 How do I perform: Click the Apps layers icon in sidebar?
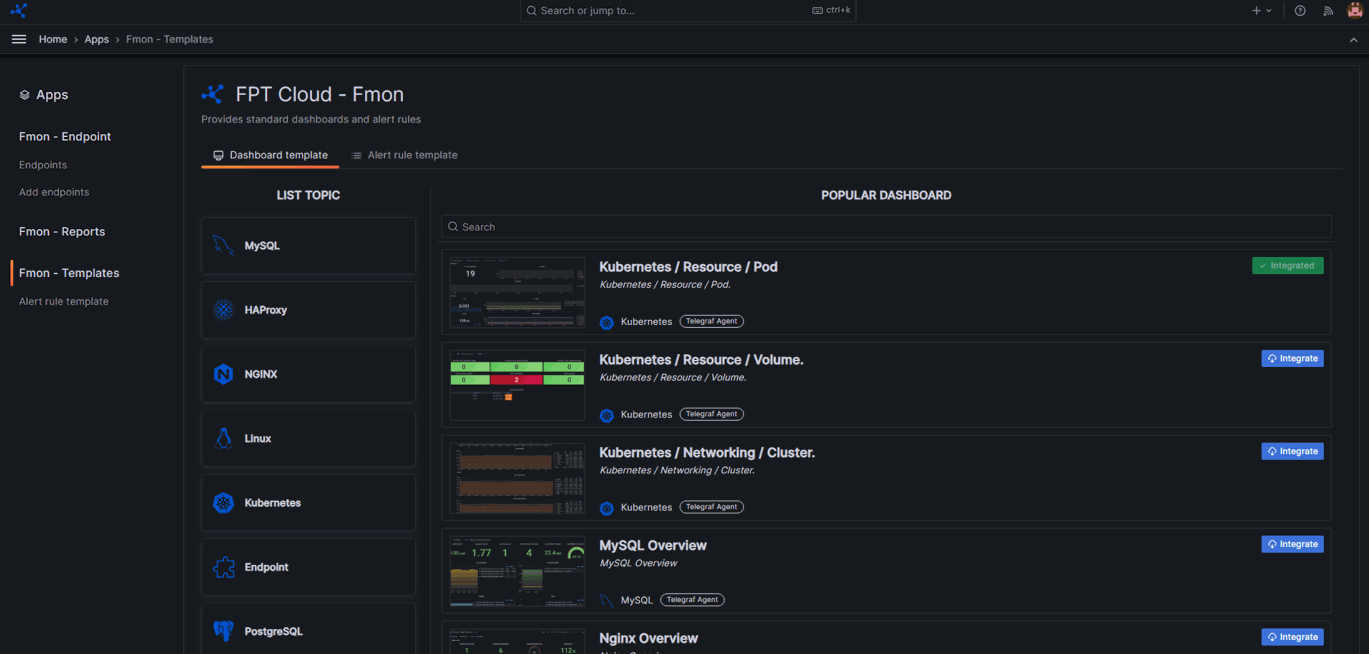click(25, 95)
